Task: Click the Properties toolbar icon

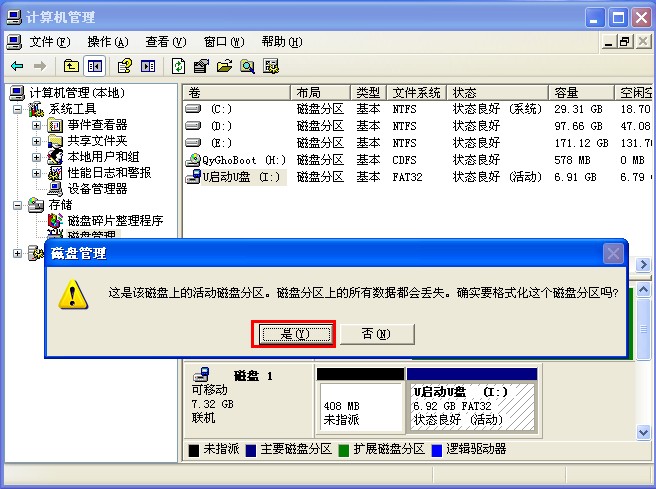Action: point(201,66)
